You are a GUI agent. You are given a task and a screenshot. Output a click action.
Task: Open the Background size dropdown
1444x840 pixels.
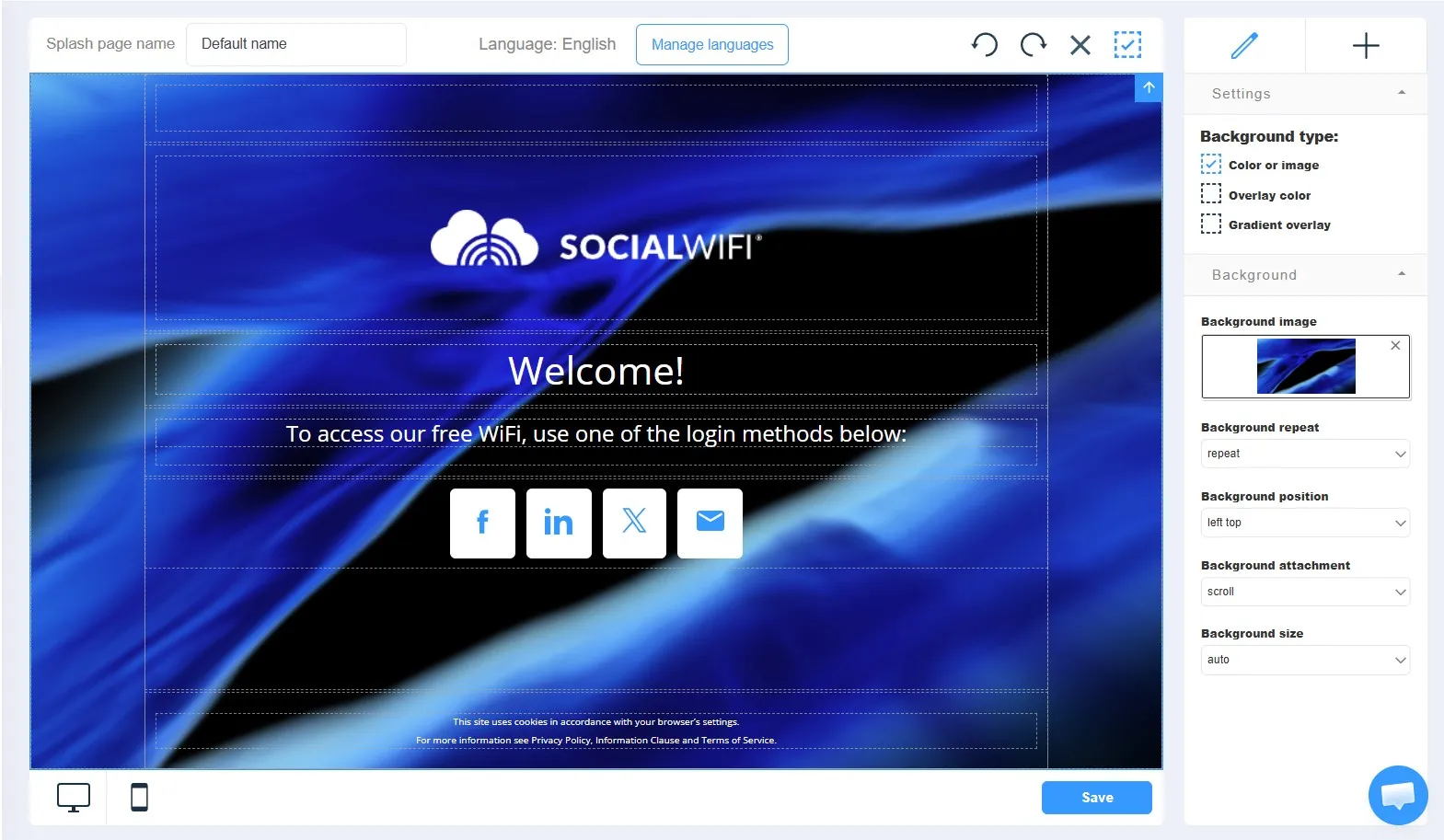coord(1305,660)
